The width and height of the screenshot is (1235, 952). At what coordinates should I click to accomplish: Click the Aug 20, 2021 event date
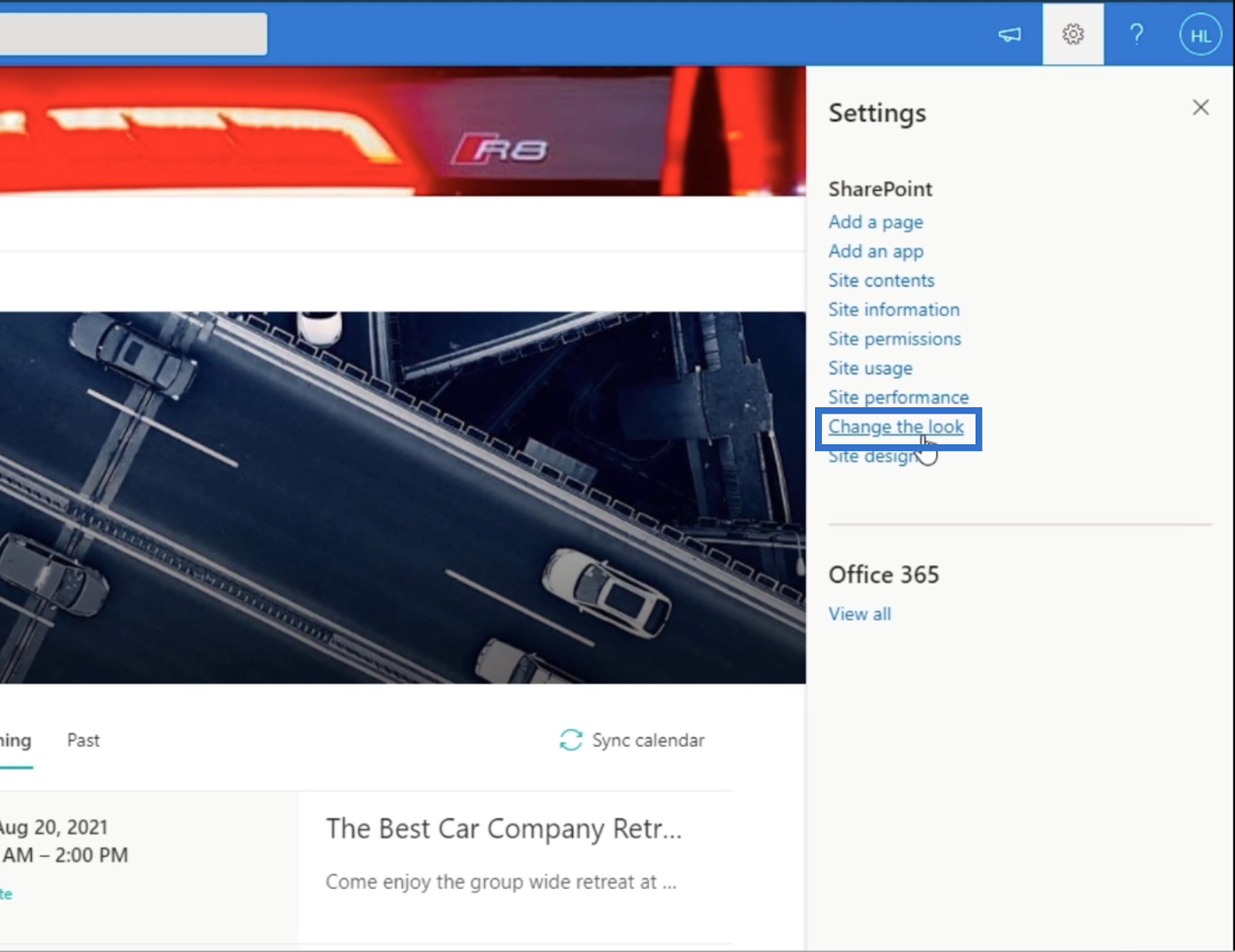[x=52, y=827]
